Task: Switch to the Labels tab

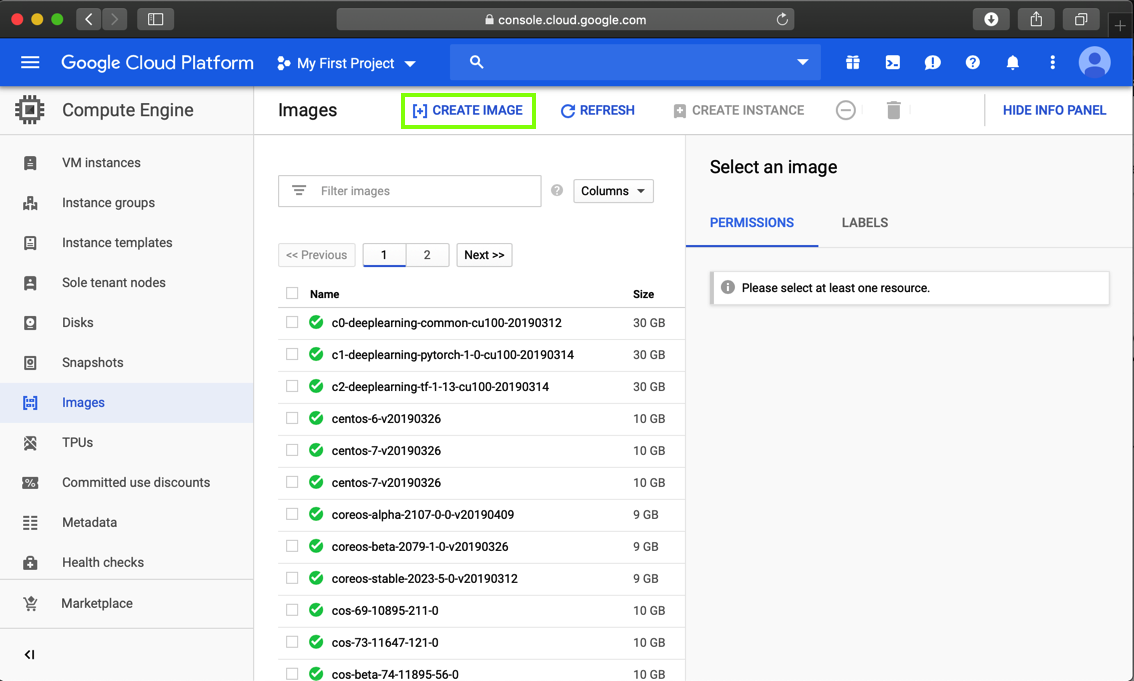Action: click(x=864, y=223)
